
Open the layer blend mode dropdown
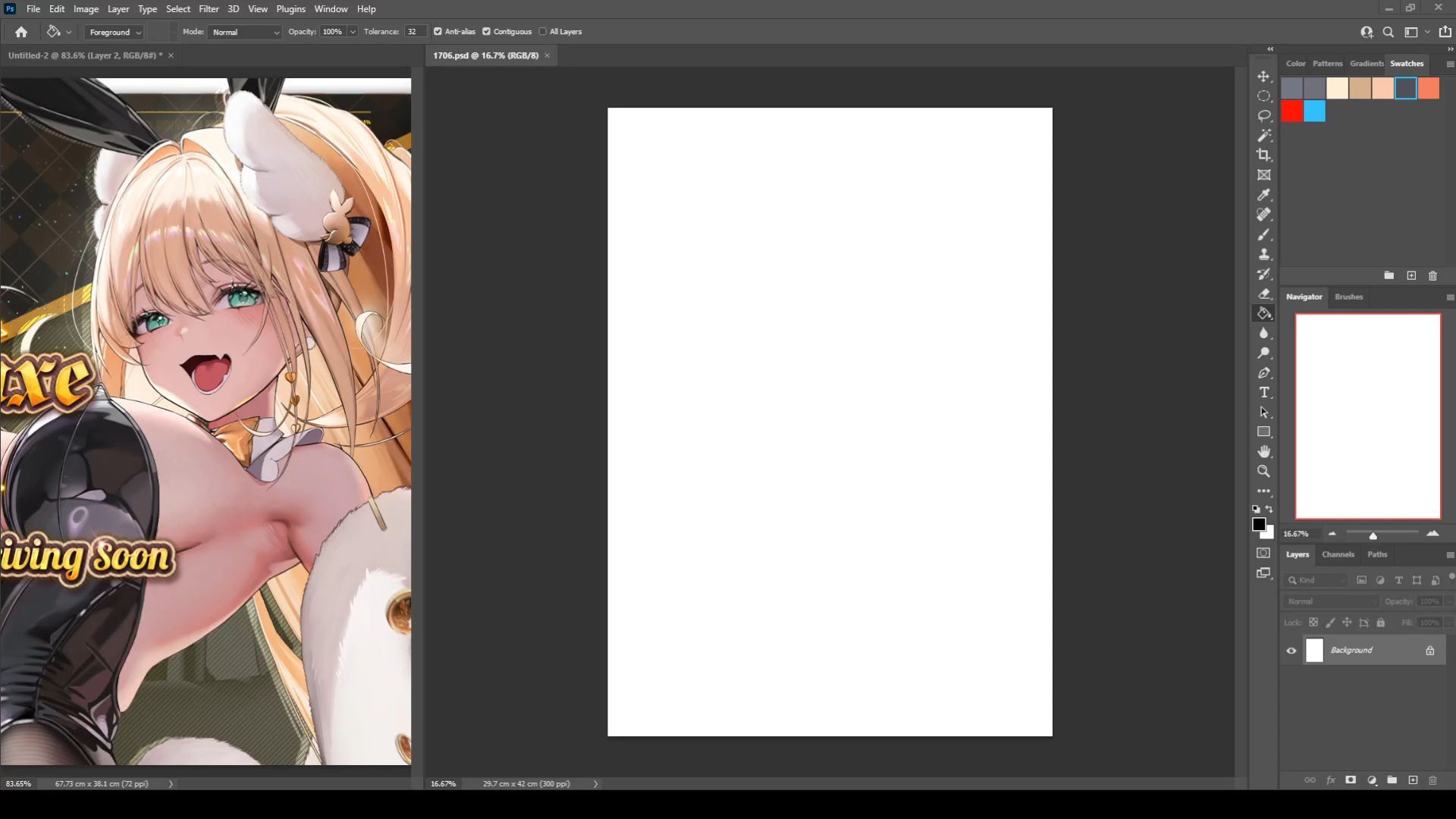[x=1332, y=601]
